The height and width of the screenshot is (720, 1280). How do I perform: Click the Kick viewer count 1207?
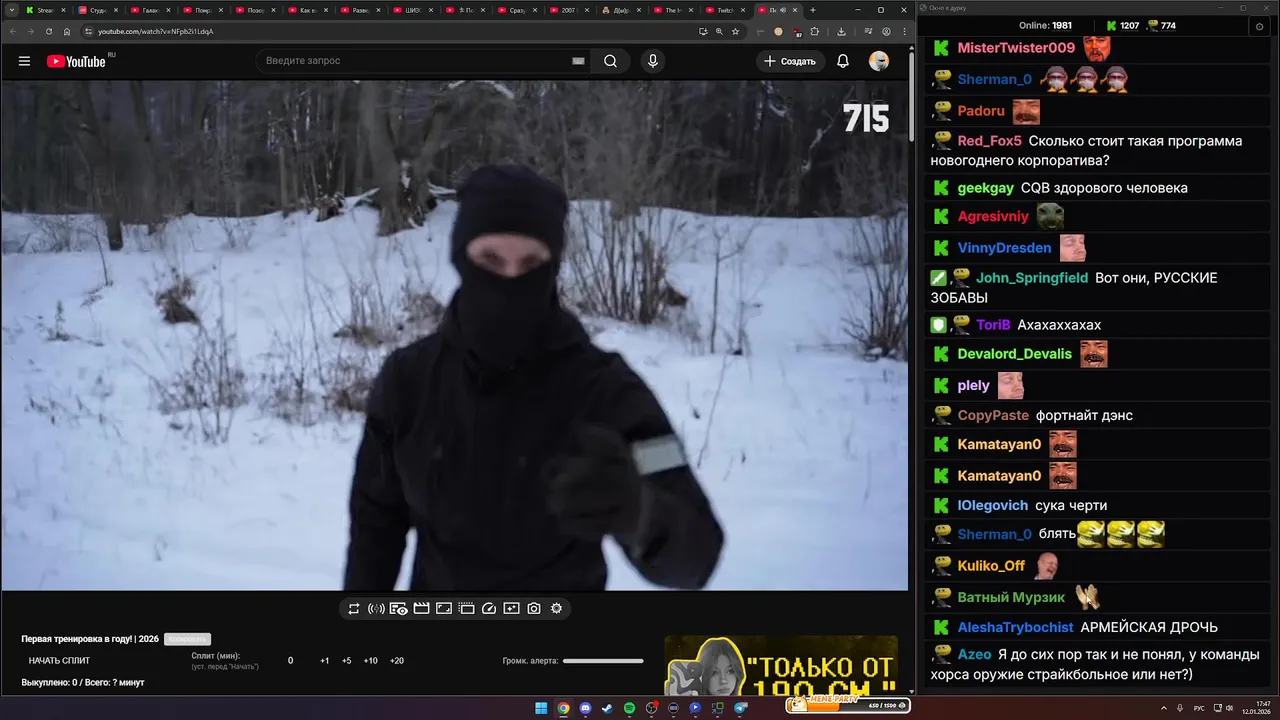pyautogui.click(x=1121, y=26)
